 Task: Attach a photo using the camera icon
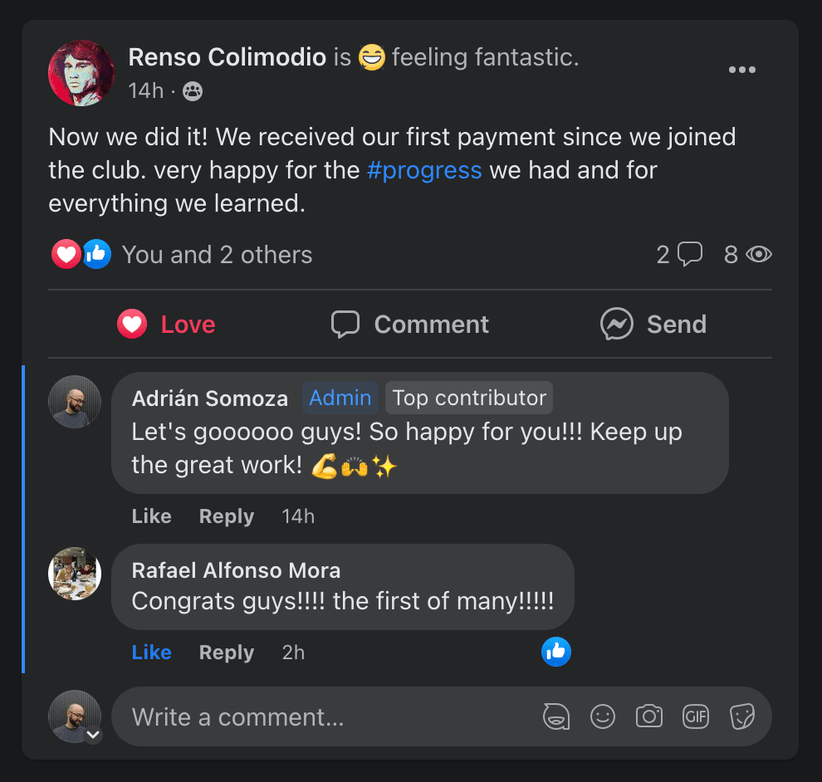tap(649, 716)
